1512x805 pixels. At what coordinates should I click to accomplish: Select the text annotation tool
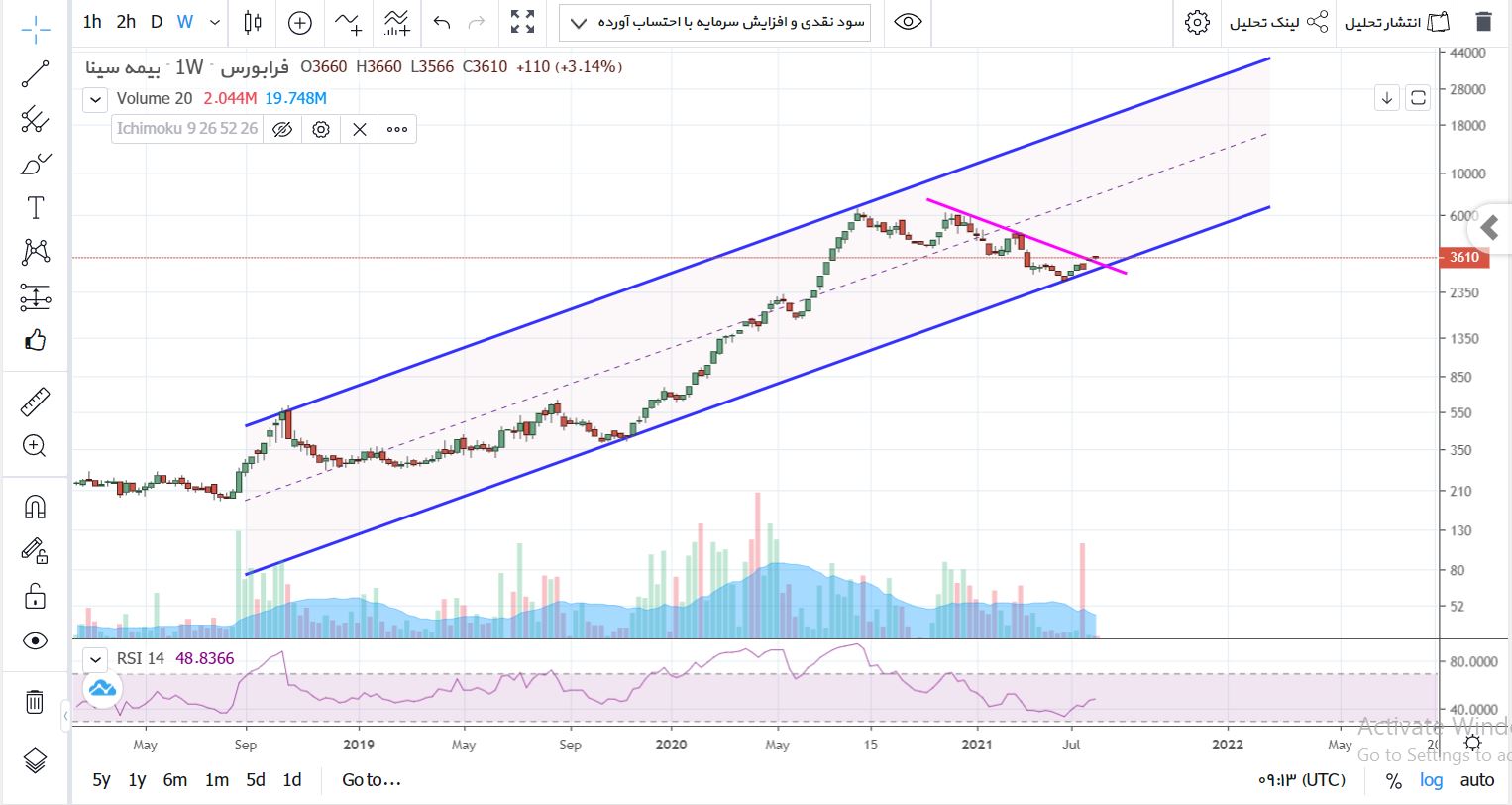pos(36,208)
